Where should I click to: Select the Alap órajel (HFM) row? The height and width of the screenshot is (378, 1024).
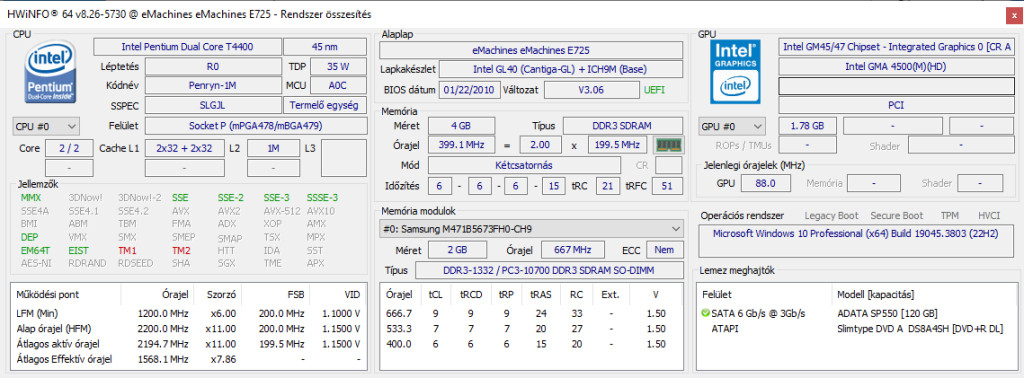(x=188, y=328)
